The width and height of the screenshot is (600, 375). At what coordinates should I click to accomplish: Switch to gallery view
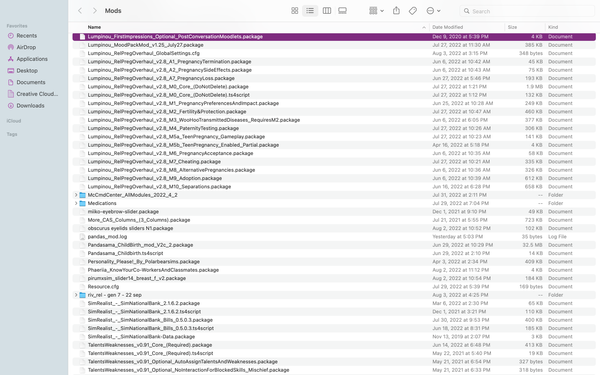(342, 11)
